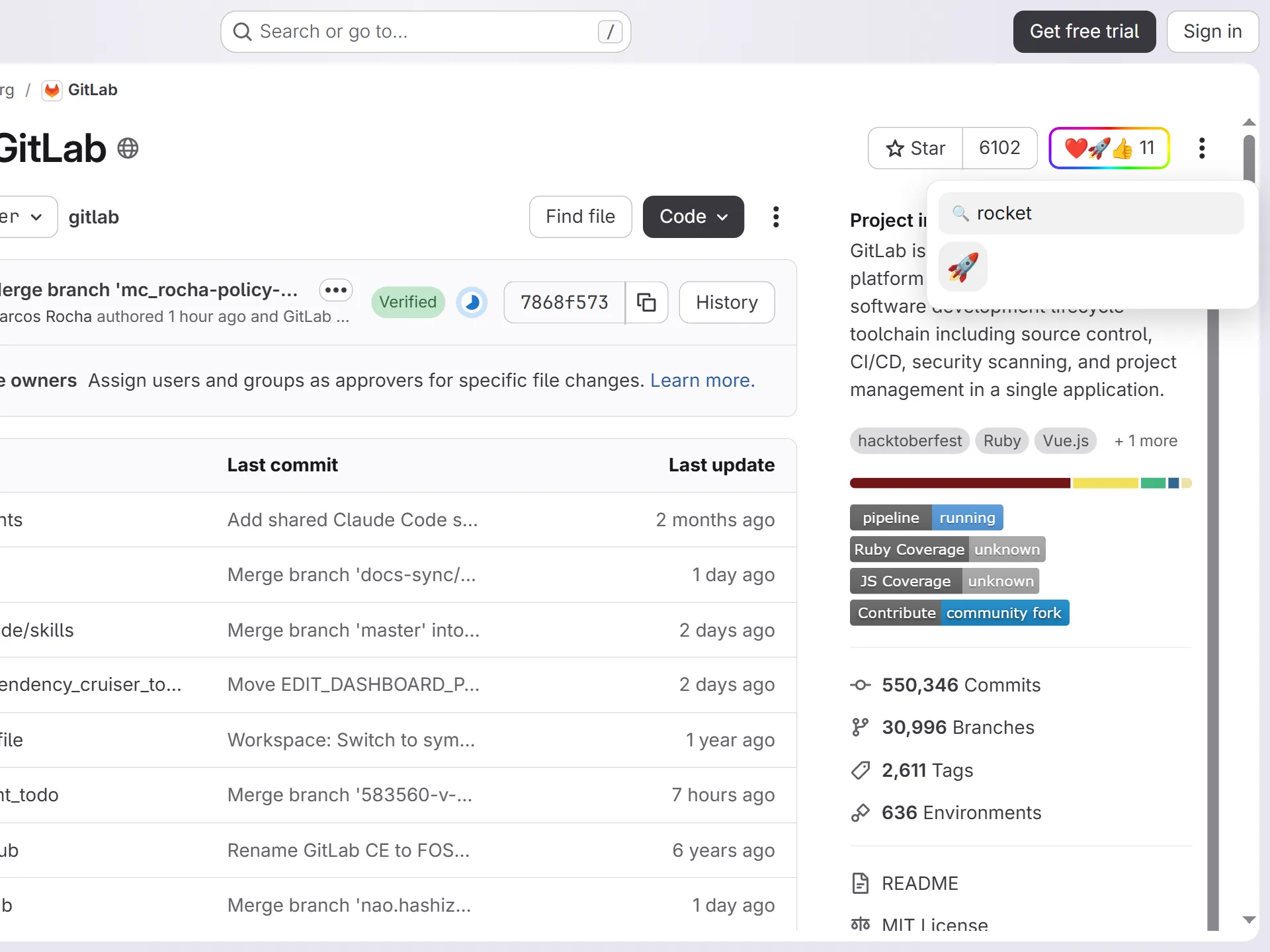Click the scales icon beside MIT License
This screenshot has width=1270, height=952.
pos(861,924)
